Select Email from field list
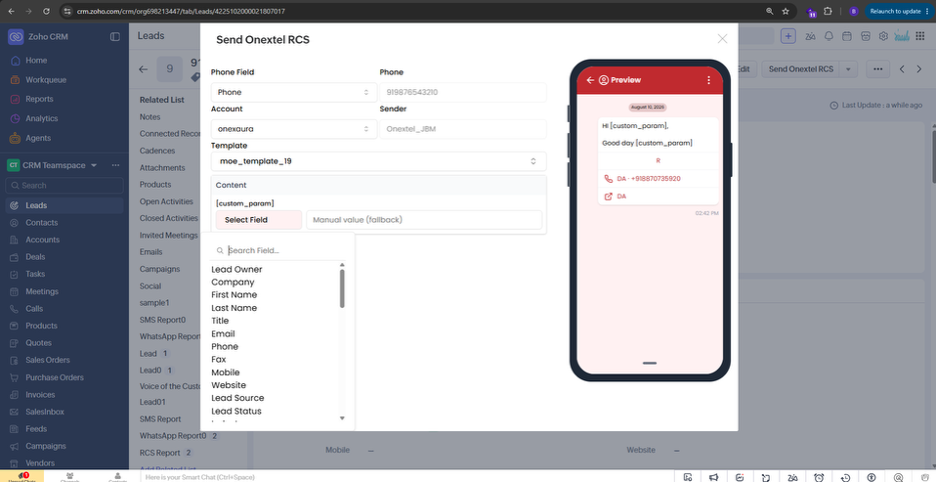Screen dimensions: 936x482 pos(223,334)
